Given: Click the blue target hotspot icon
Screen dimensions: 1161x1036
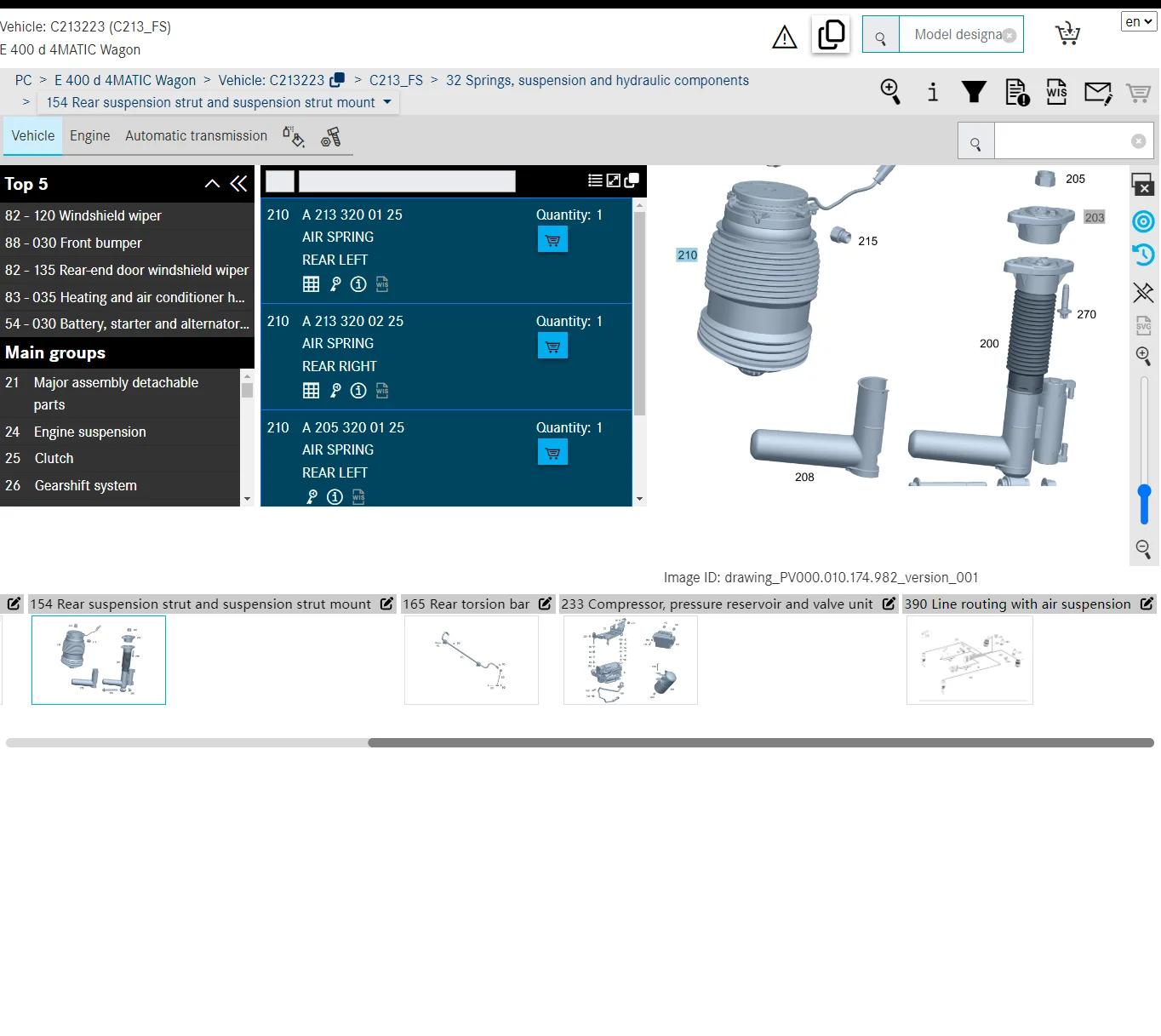Looking at the screenshot, I should point(1143,222).
